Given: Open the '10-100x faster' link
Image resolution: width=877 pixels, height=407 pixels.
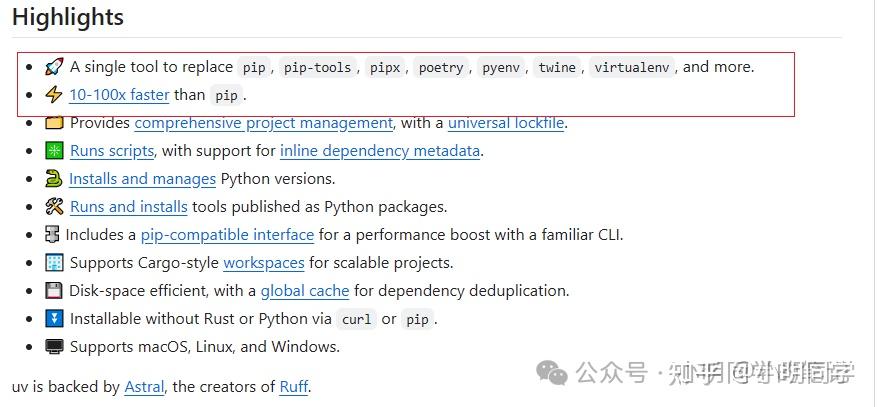Looking at the screenshot, I should coord(119,95).
